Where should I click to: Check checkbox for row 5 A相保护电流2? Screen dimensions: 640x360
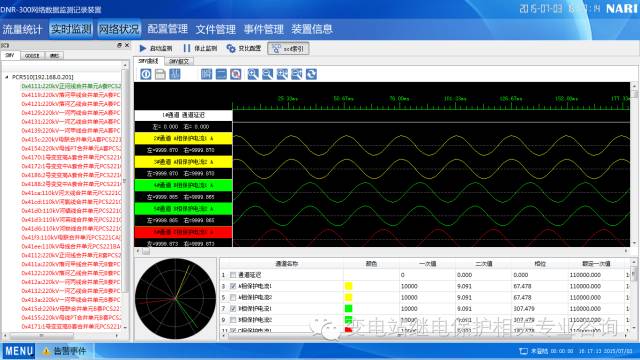coord(233,297)
